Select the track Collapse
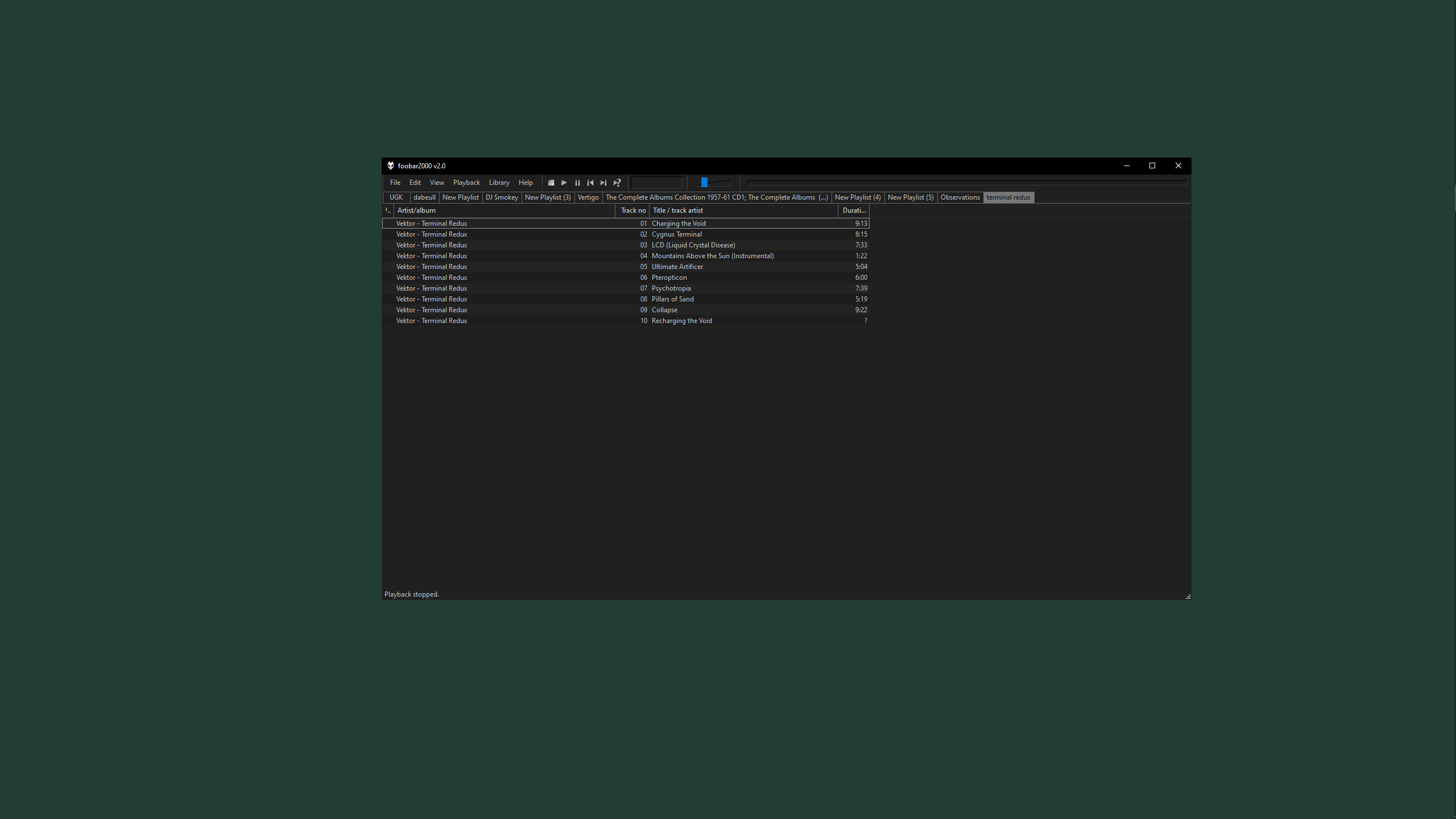This screenshot has width=1456, height=819. tap(626, 310)
